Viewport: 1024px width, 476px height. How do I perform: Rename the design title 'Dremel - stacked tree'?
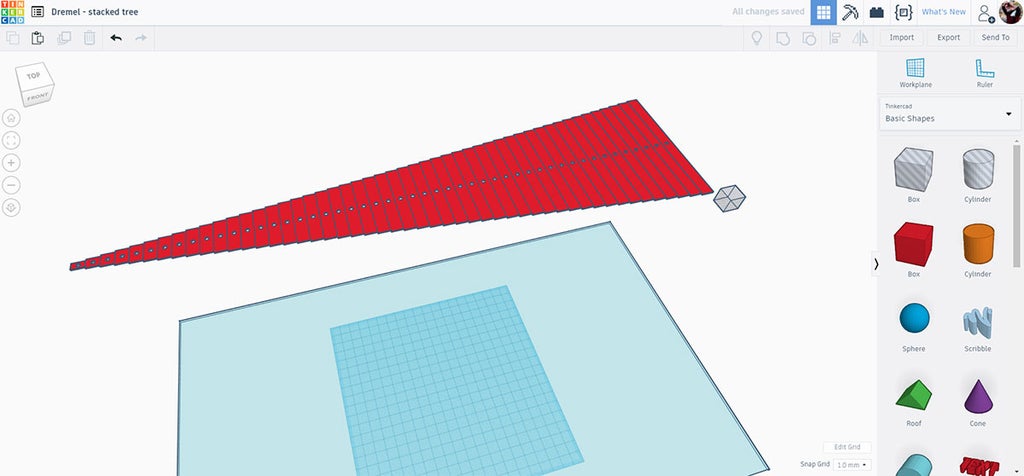point(95,12)
